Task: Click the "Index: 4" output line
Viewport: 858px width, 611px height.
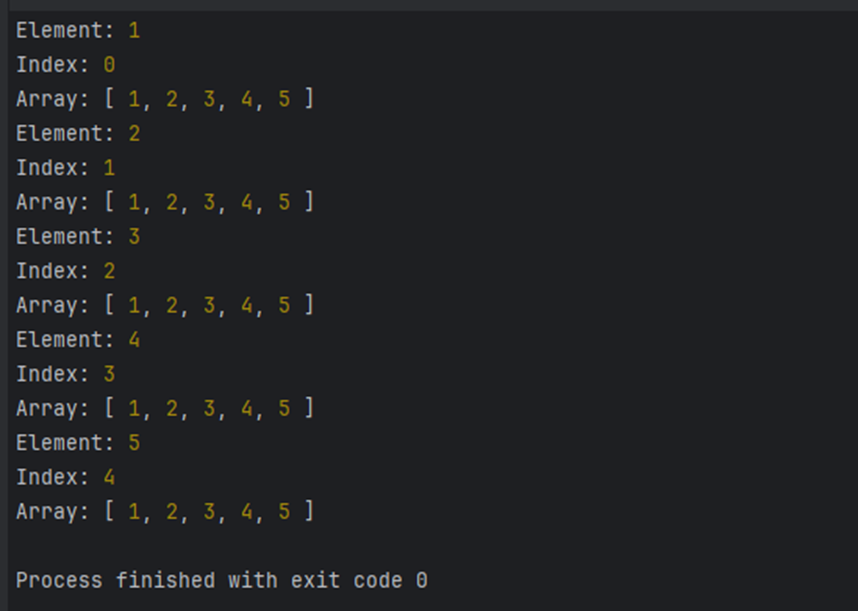Action: point(65,477)
